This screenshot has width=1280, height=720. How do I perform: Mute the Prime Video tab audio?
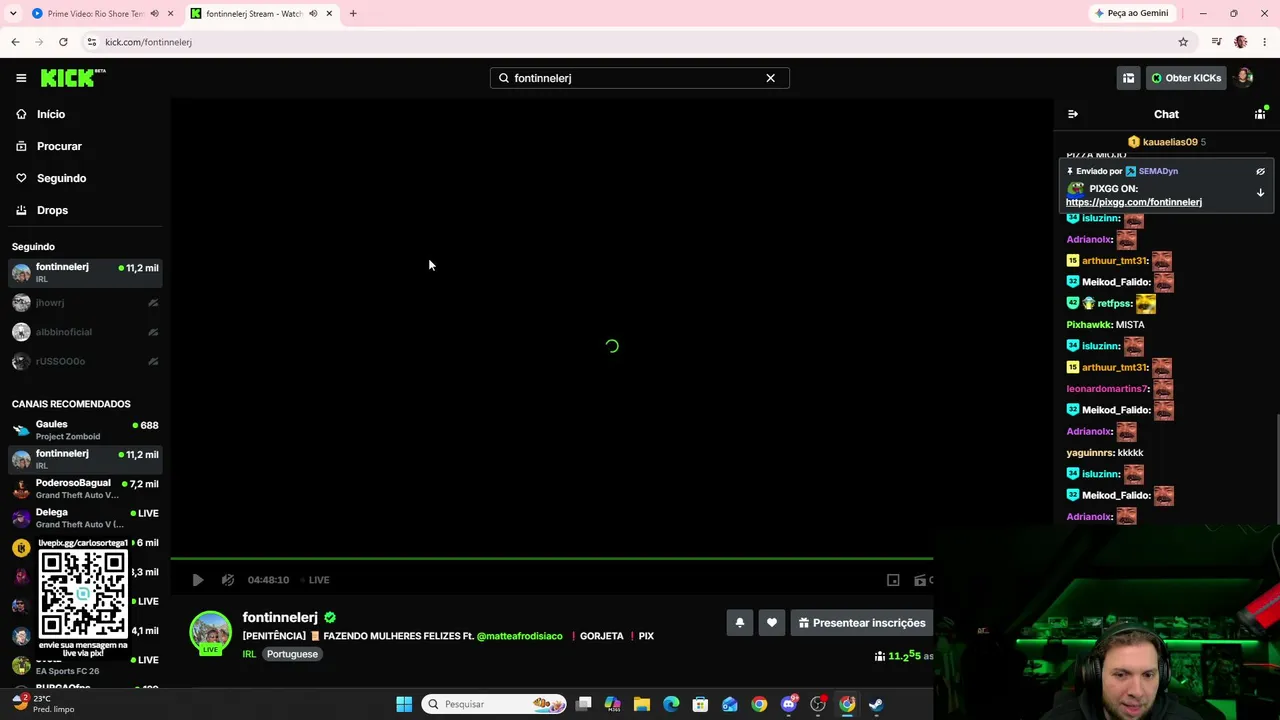point(154,14)
